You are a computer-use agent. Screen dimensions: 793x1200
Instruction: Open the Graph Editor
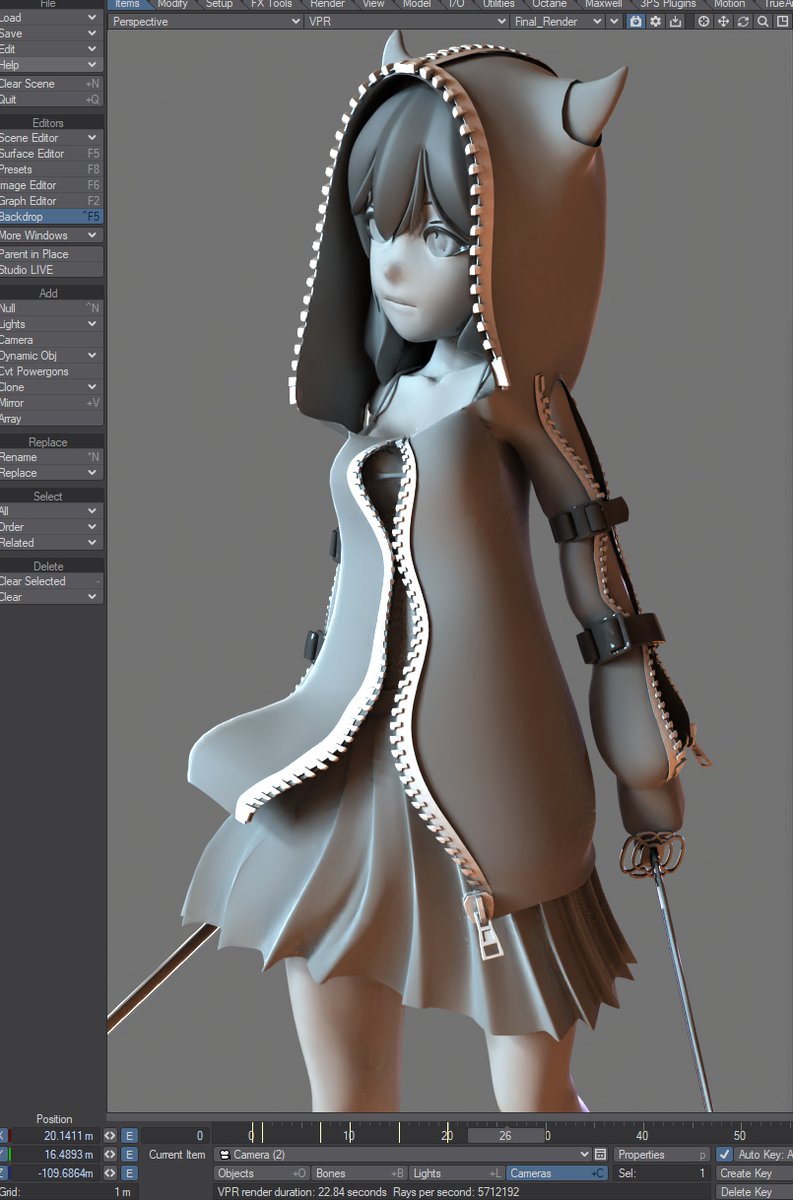tap(50, 201)
